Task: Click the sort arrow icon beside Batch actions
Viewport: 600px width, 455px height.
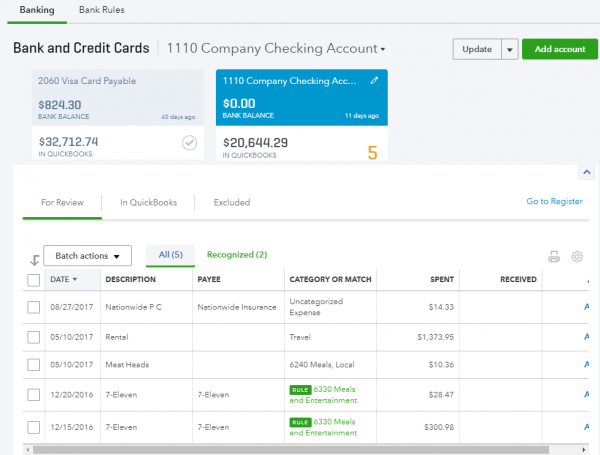Action: coord(35,260)
